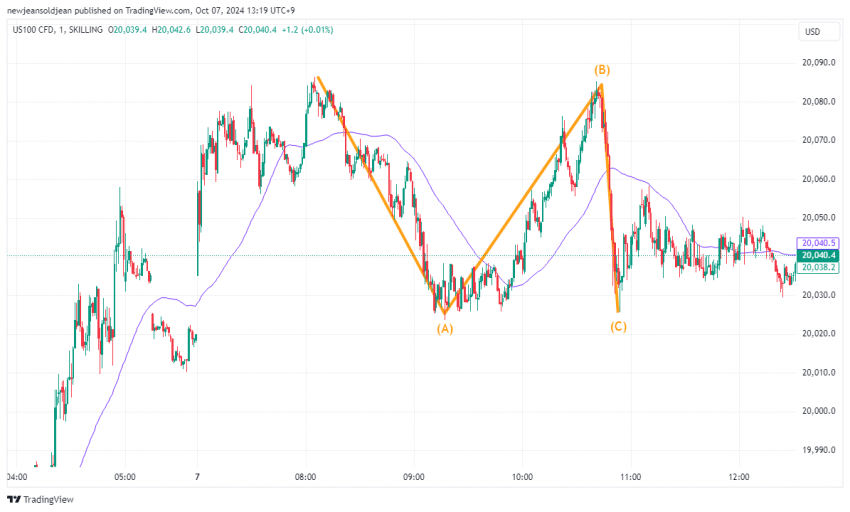Select the SKILLING exchange label

click(86, 30)
